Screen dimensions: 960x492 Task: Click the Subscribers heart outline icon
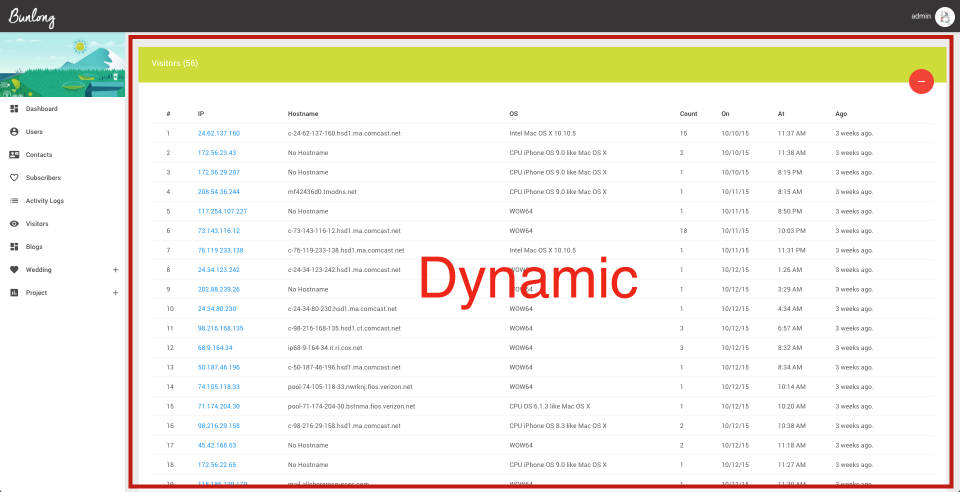[x=14, y=177]
